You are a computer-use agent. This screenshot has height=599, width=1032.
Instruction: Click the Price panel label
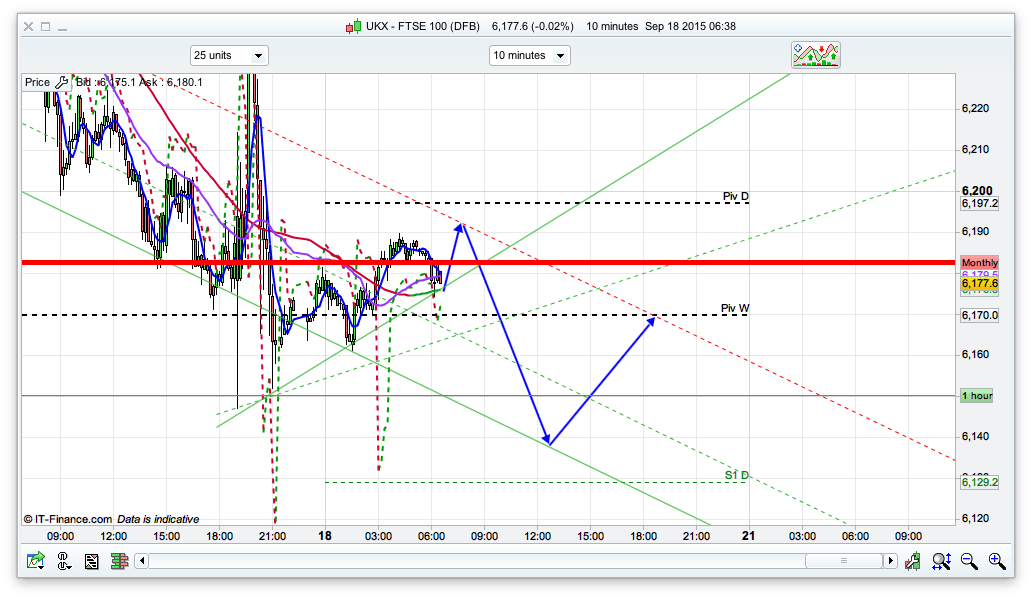coord(37,82)
